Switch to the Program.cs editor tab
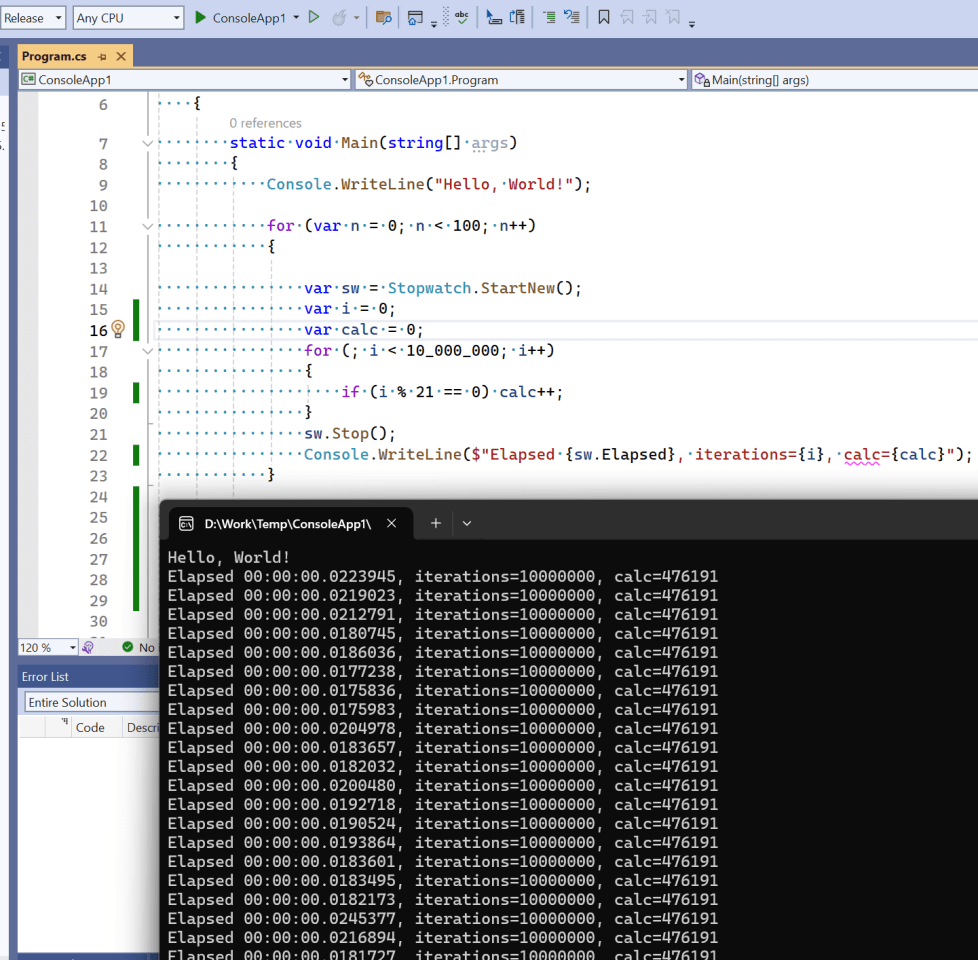Viewport: 978px width, 960px height. tap(54, 57)
